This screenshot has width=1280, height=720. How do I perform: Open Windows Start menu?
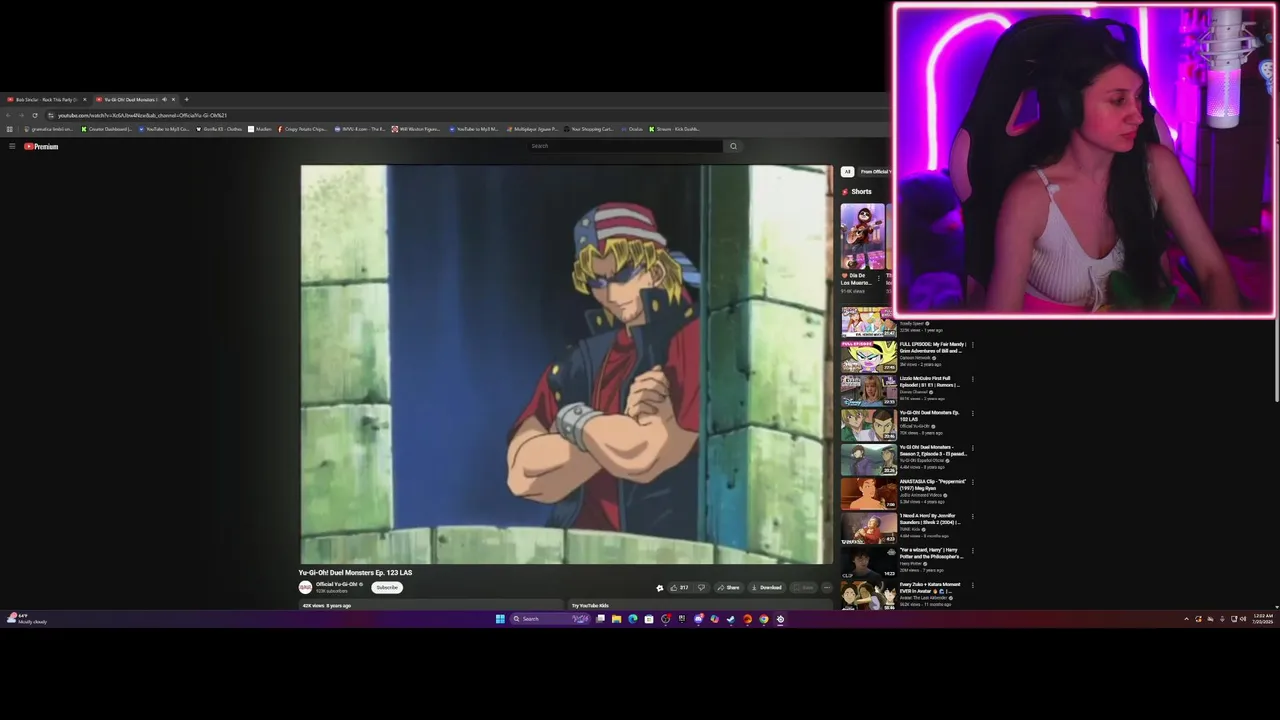point(500,619)
